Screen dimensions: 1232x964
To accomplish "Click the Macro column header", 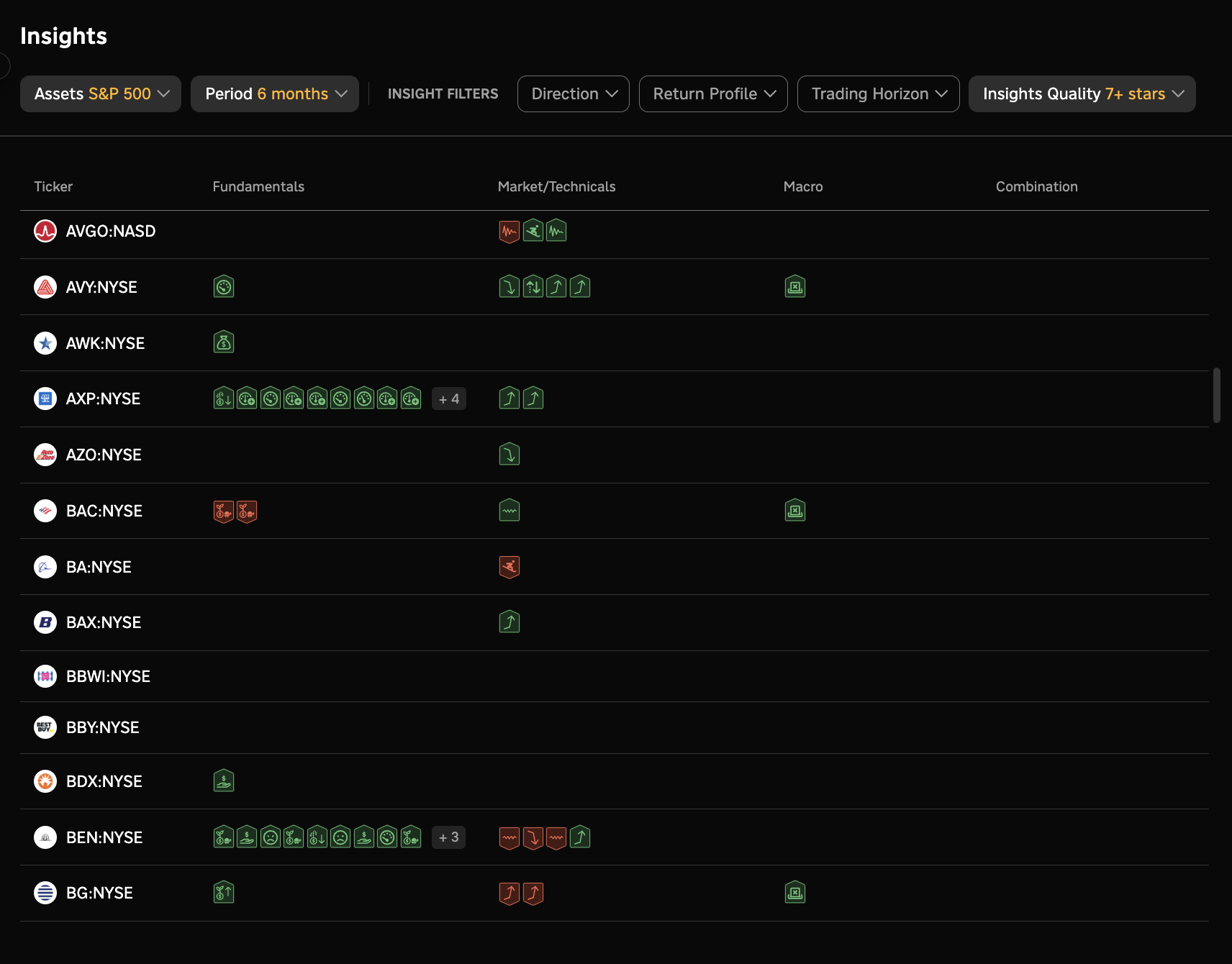I will pyautogui.click(x=803, y=186).
